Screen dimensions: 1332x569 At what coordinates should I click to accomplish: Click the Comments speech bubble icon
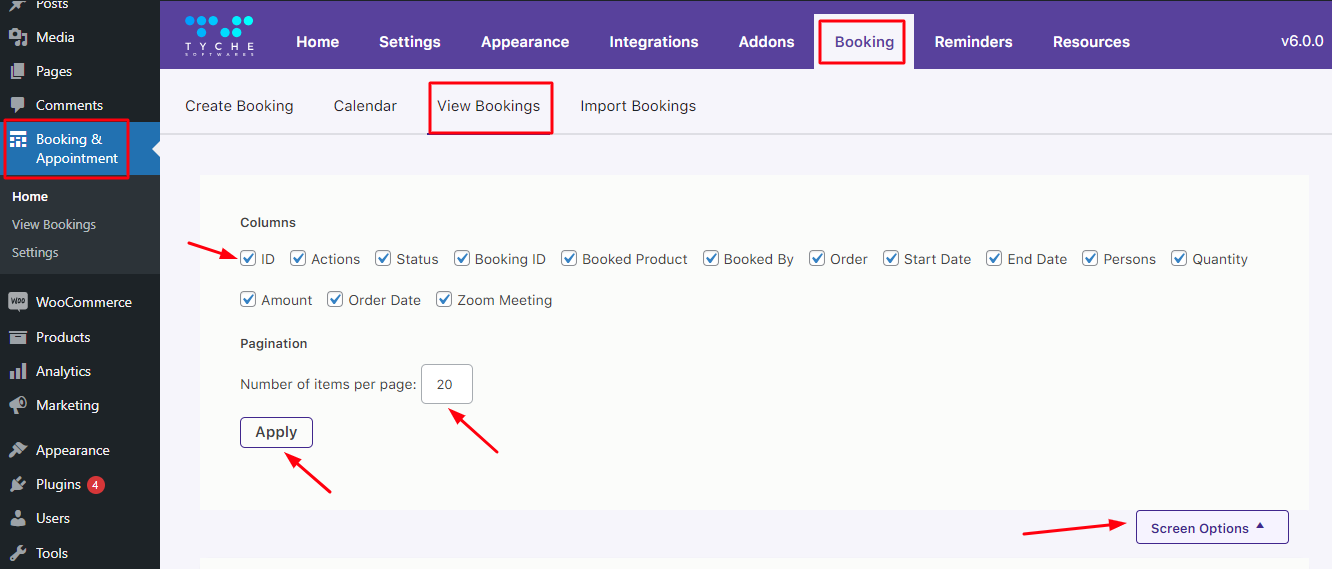pyautogui.click(x=18, y=105)
